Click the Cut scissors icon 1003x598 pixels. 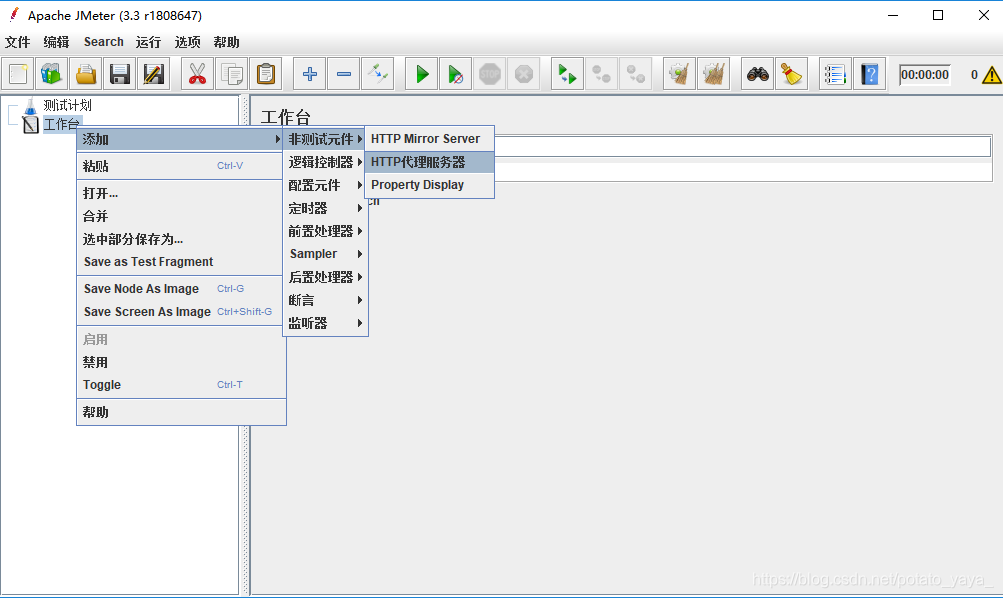(x=197, y=74)
